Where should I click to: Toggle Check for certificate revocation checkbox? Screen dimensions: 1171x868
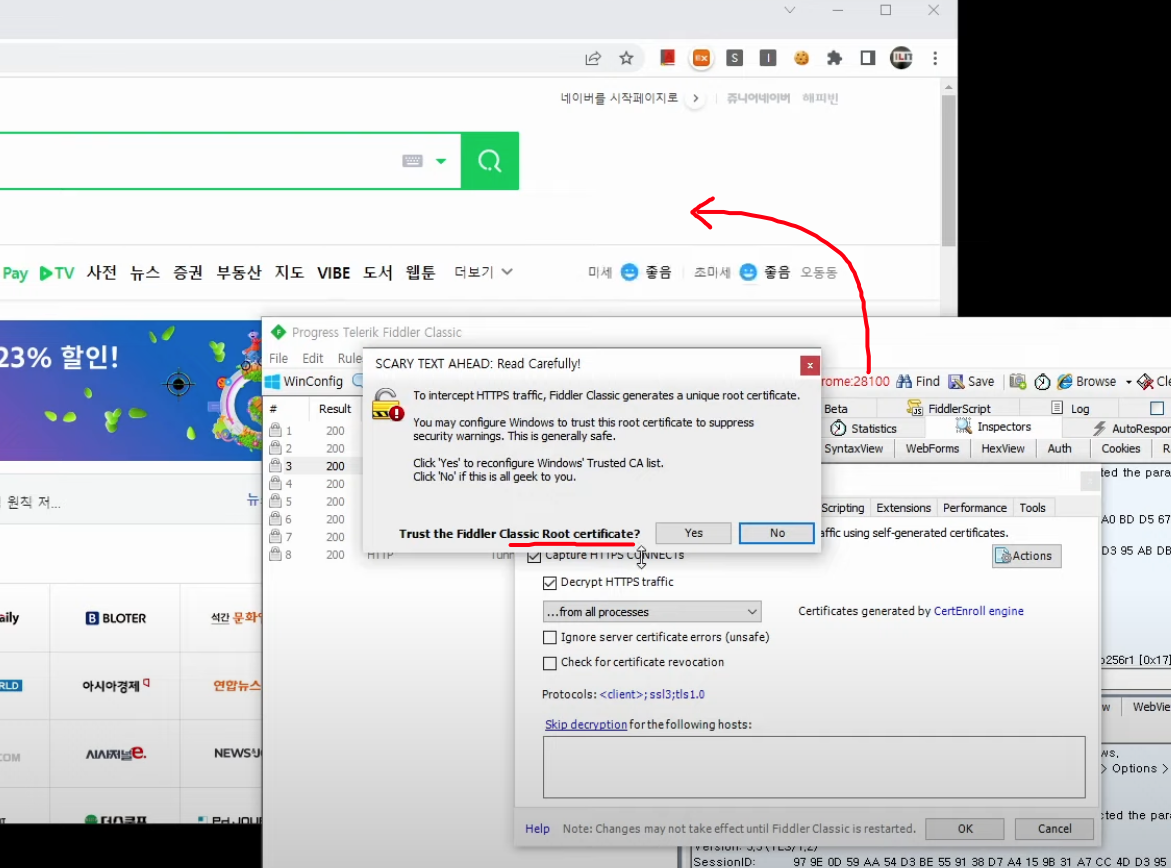click(550, 663)
